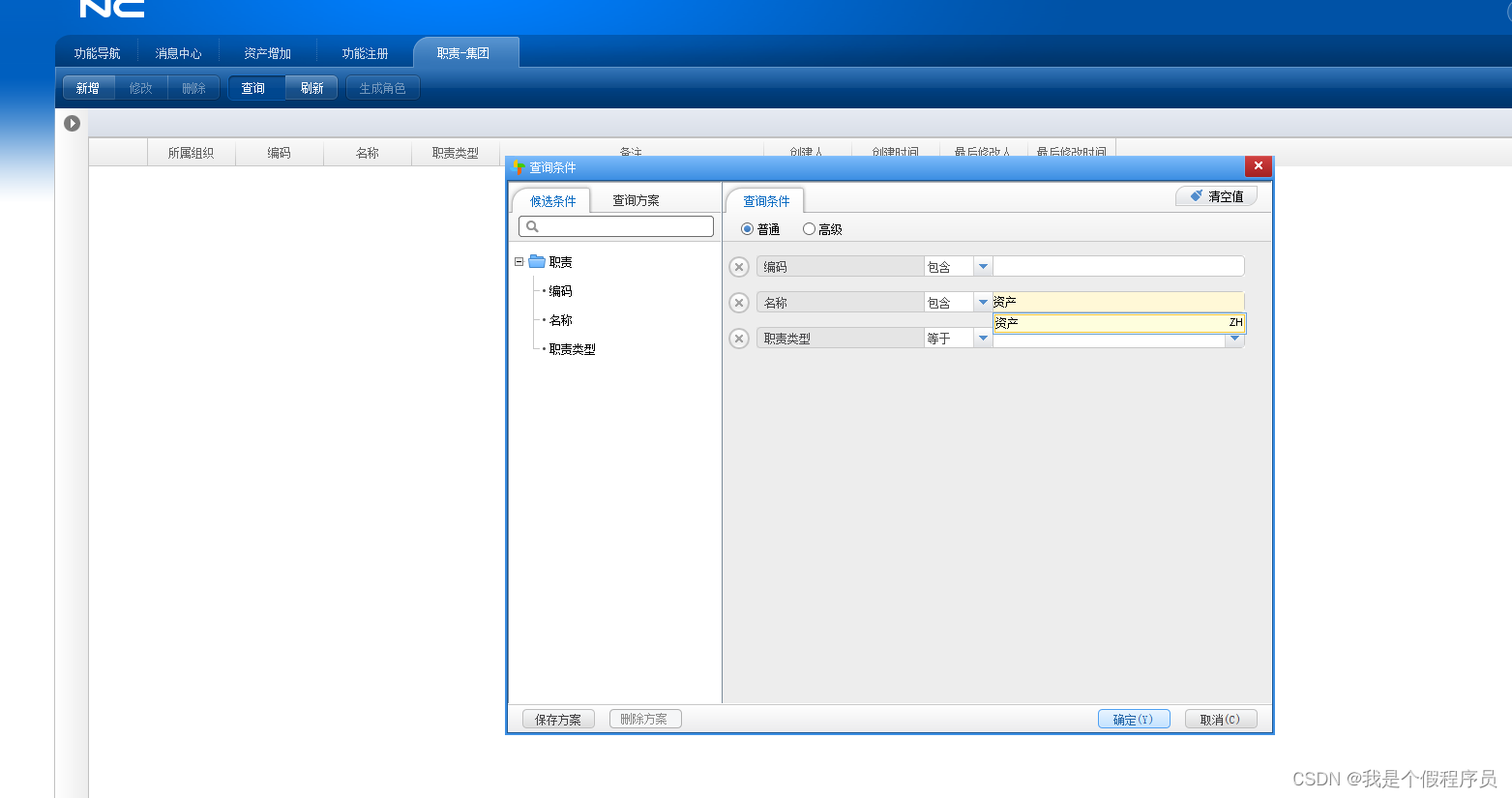
Task: Open the 消息中心 tab
Action: click(179, 53)
